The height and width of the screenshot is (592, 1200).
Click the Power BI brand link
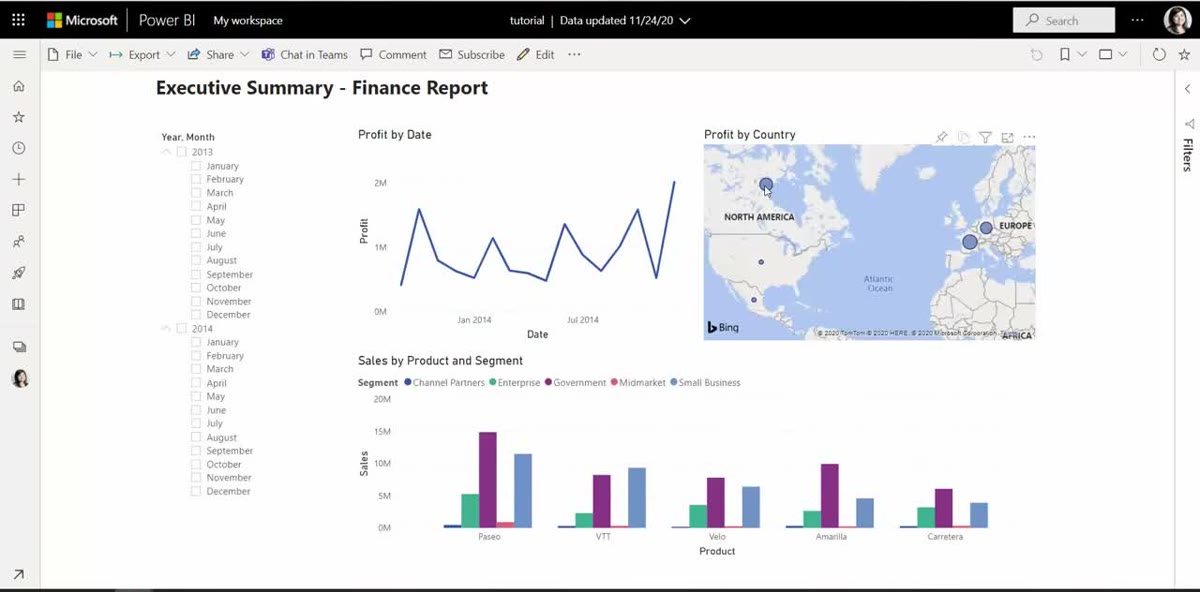[x=166, y=20]
